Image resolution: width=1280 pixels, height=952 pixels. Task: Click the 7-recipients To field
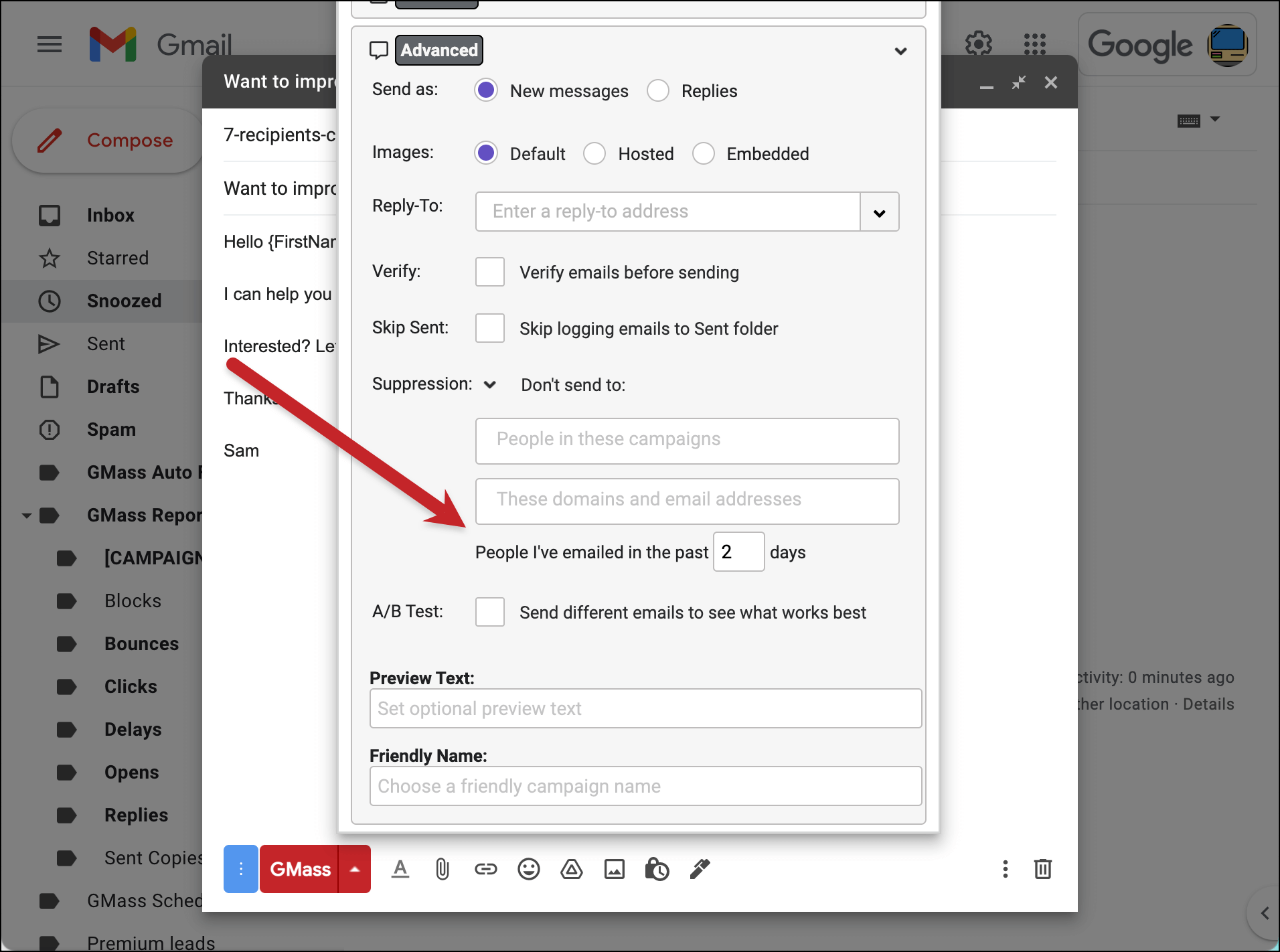pos(280,135)
